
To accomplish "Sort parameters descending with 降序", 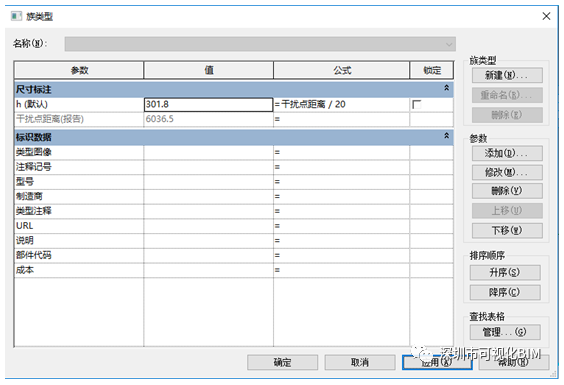I will [x=505, y=292].
